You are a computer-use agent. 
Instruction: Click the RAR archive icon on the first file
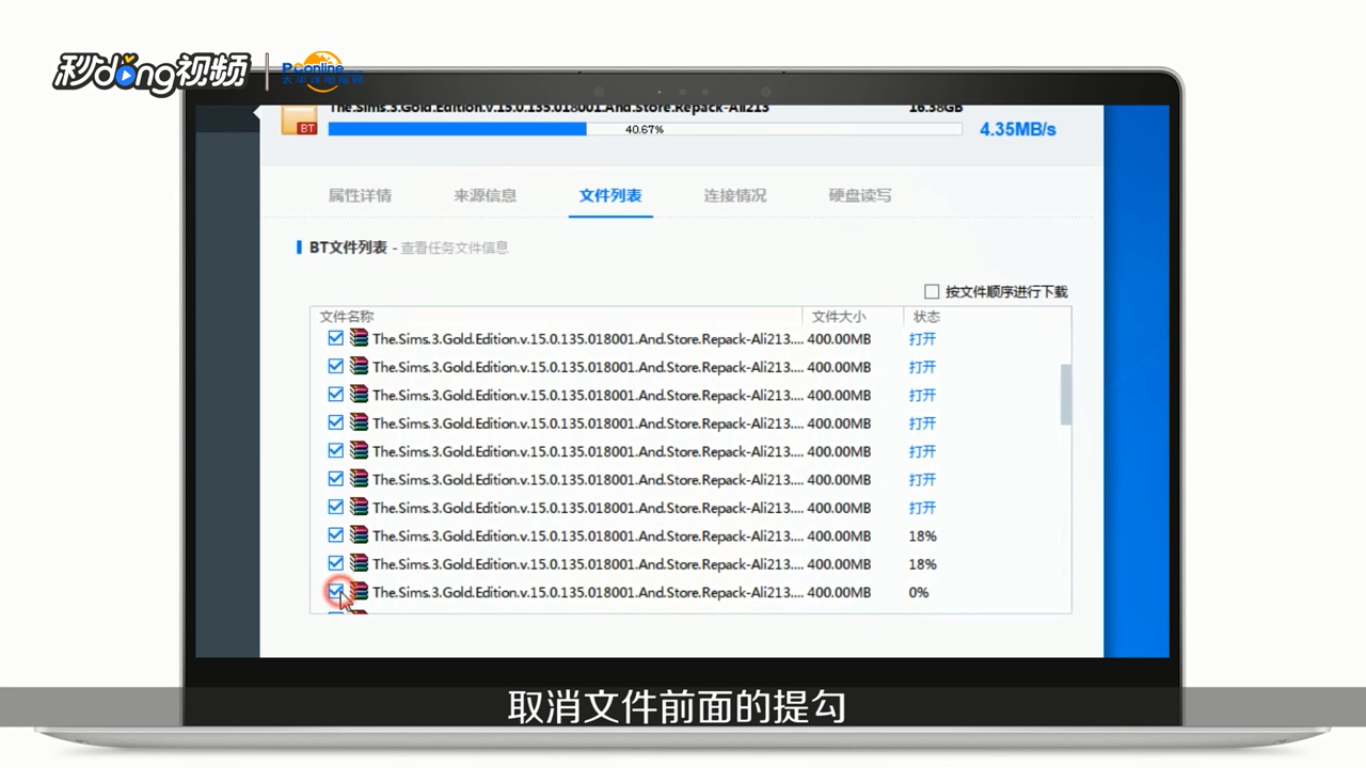[x=358, y=339]
